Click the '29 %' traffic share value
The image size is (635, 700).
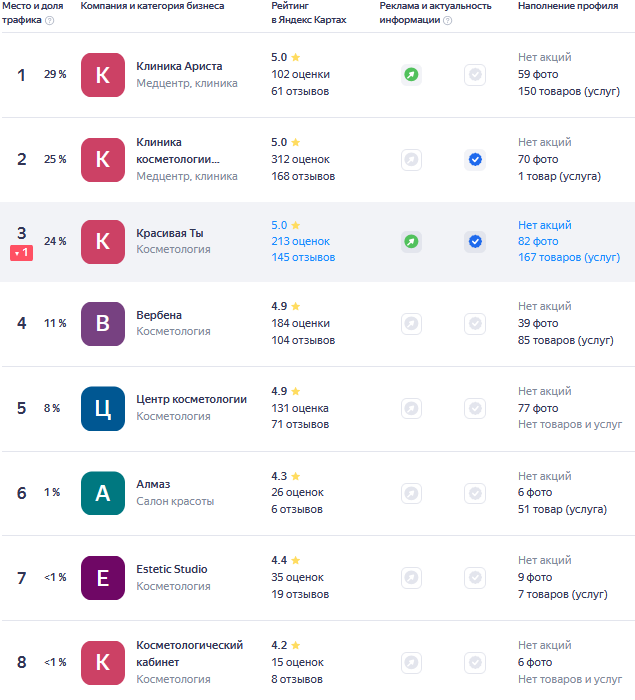click(x=55, y=75)
